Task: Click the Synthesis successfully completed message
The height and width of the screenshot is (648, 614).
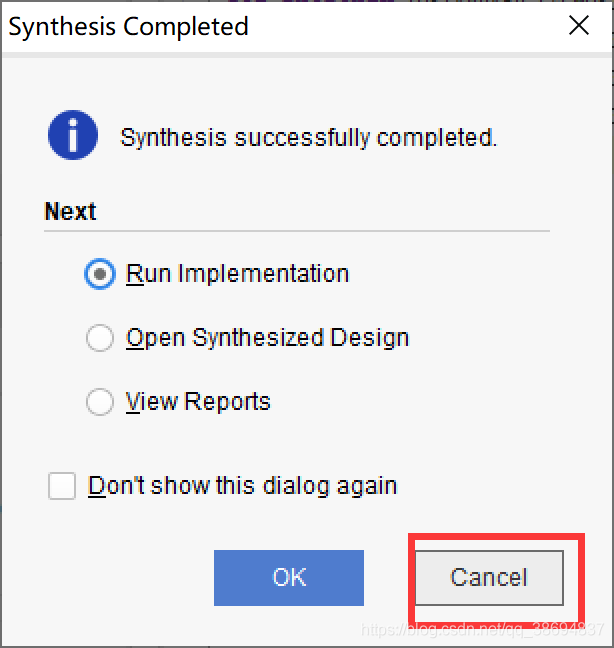Action: (309, 138)
